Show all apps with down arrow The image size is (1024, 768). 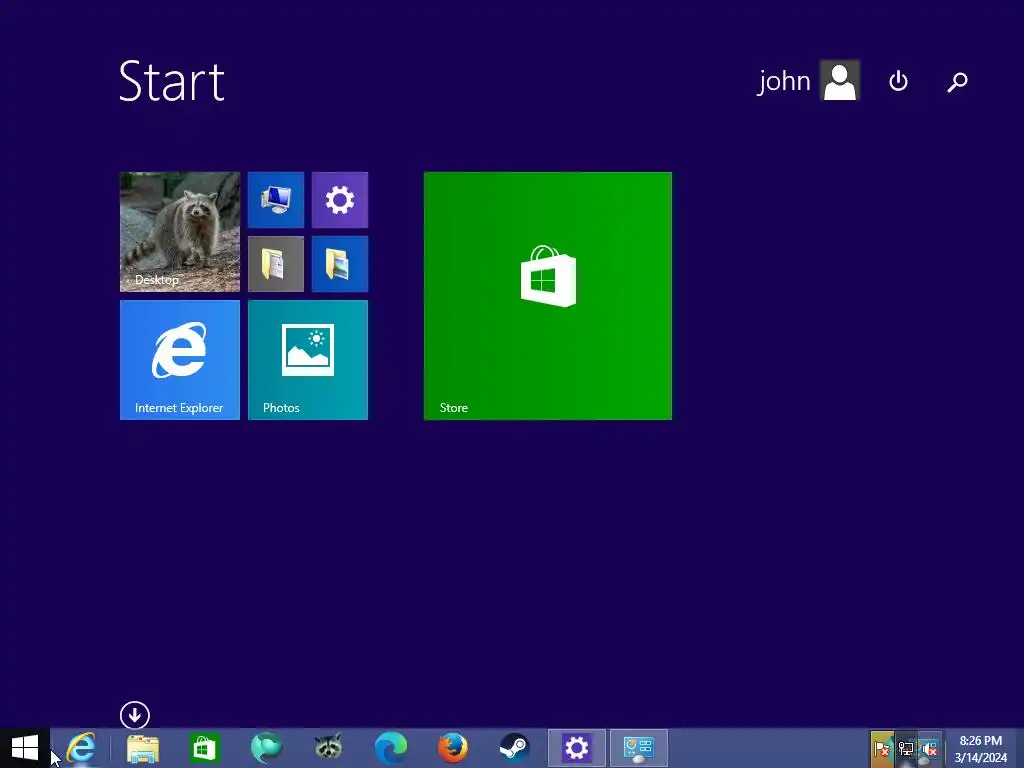[x=135, y=715]
